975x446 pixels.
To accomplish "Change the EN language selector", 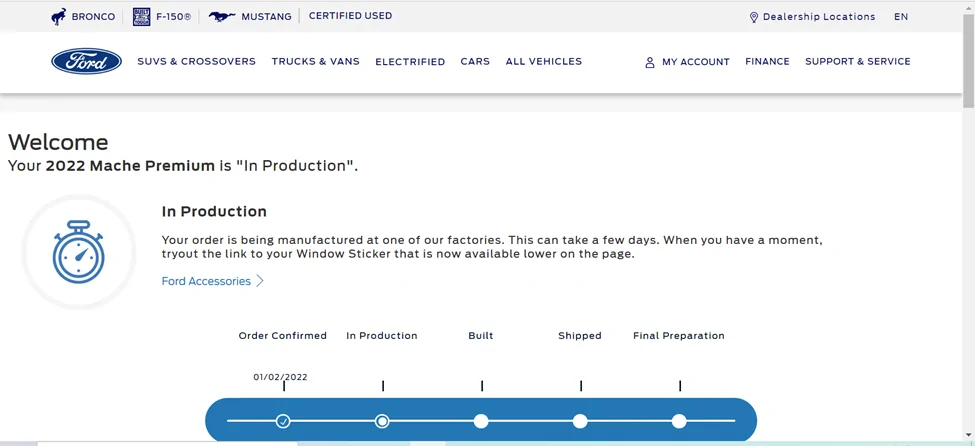I will 901,17.
